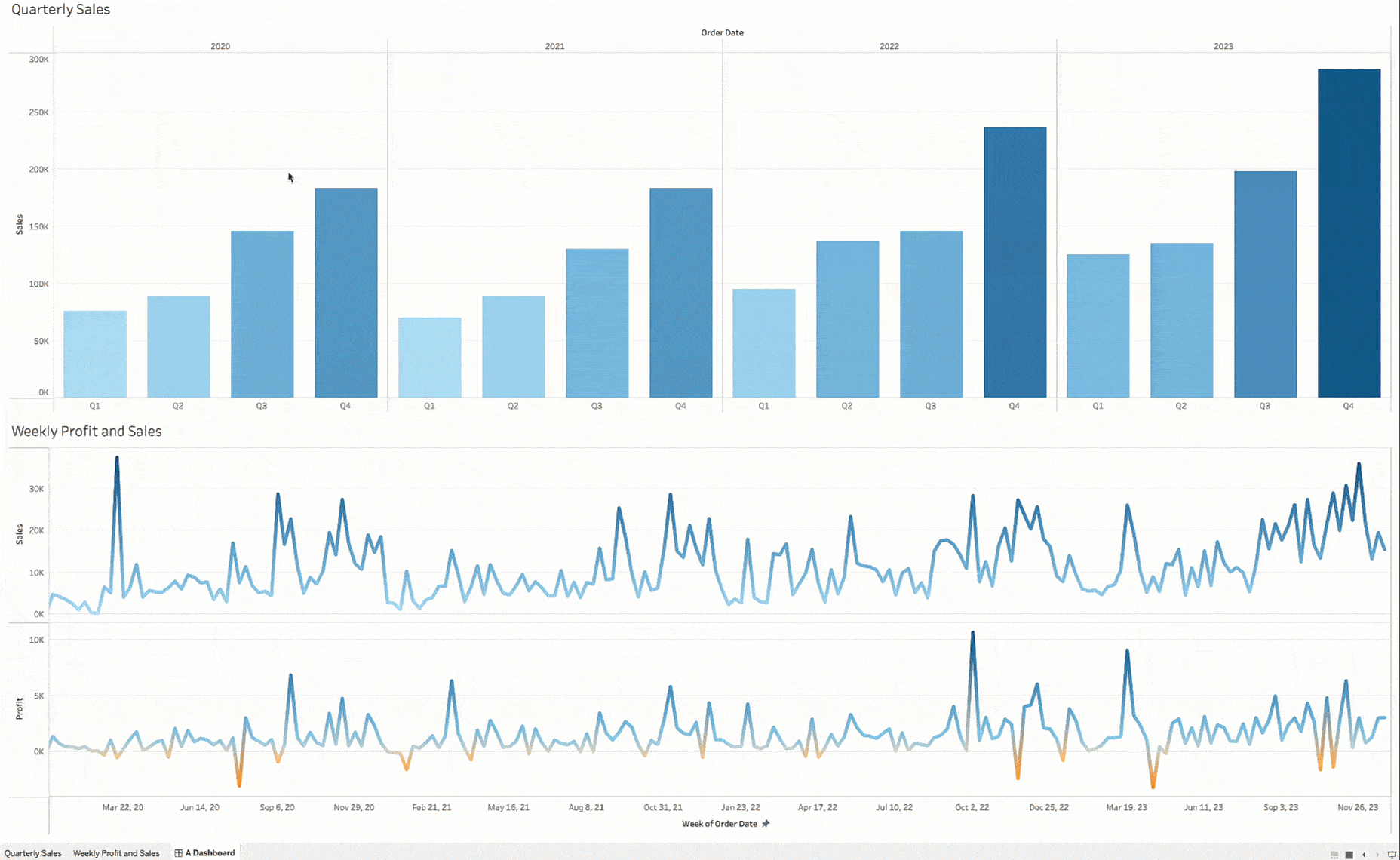Select the A Dashboard tab

pyautogui.click(x=209, y=852)
